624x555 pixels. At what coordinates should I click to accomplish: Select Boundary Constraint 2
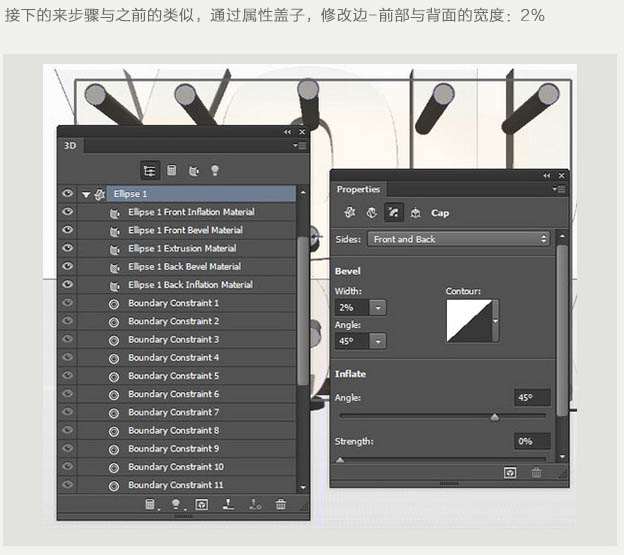point(174,321)
